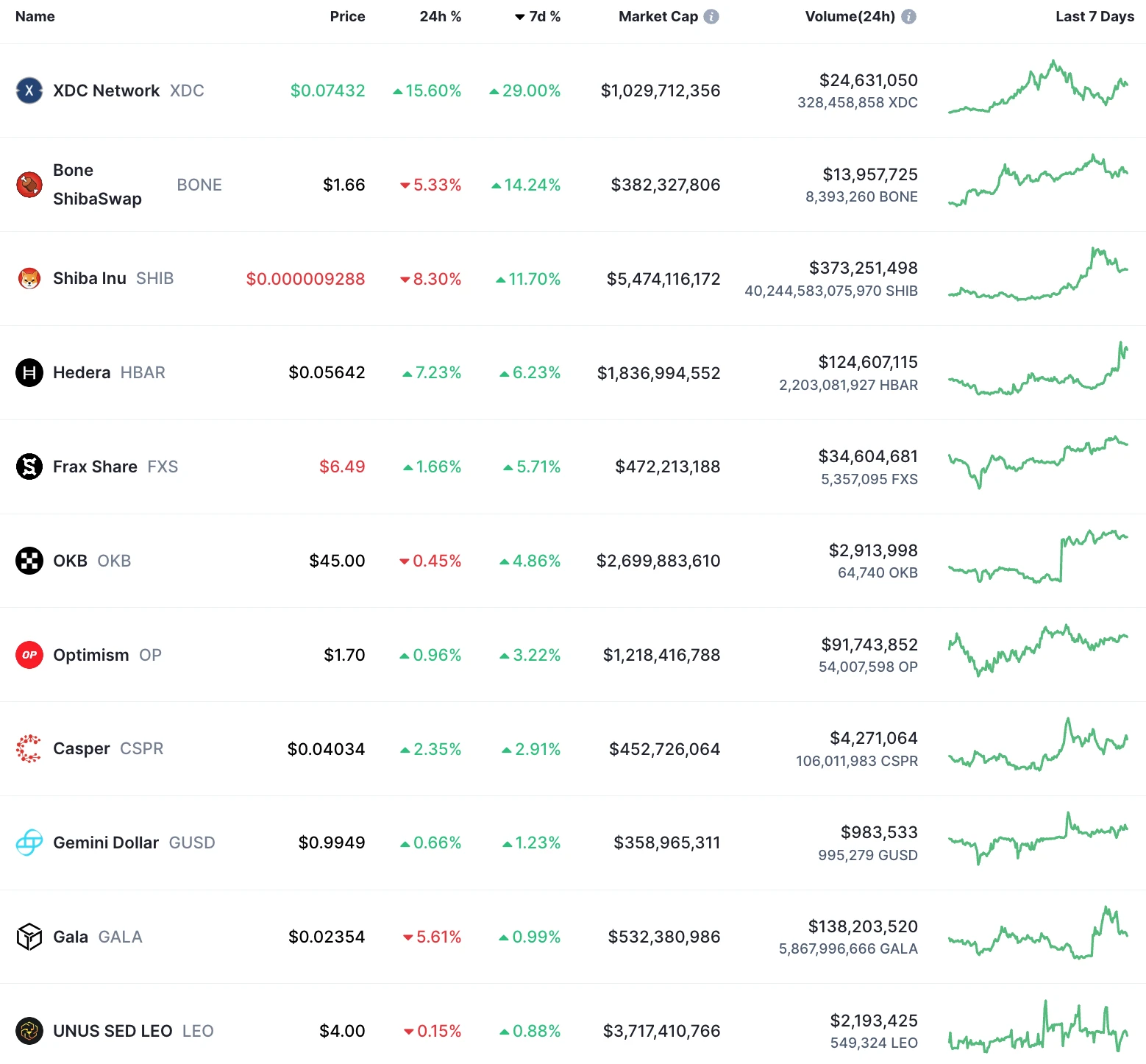The height and width of the screenshot is (1064, 1146).
Task: Open the Casper 7-day sparkline chart
Action: coord(1038,745)
